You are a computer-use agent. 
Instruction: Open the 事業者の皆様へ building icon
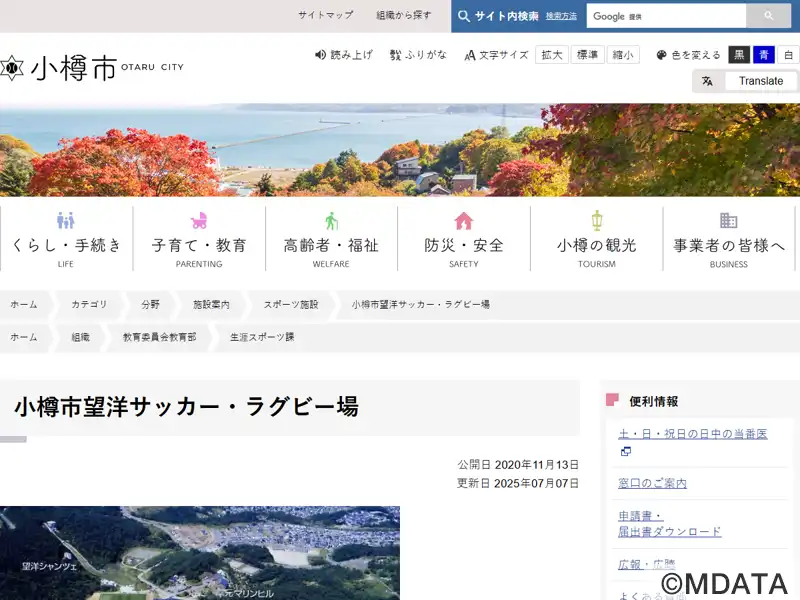(729, 220)
